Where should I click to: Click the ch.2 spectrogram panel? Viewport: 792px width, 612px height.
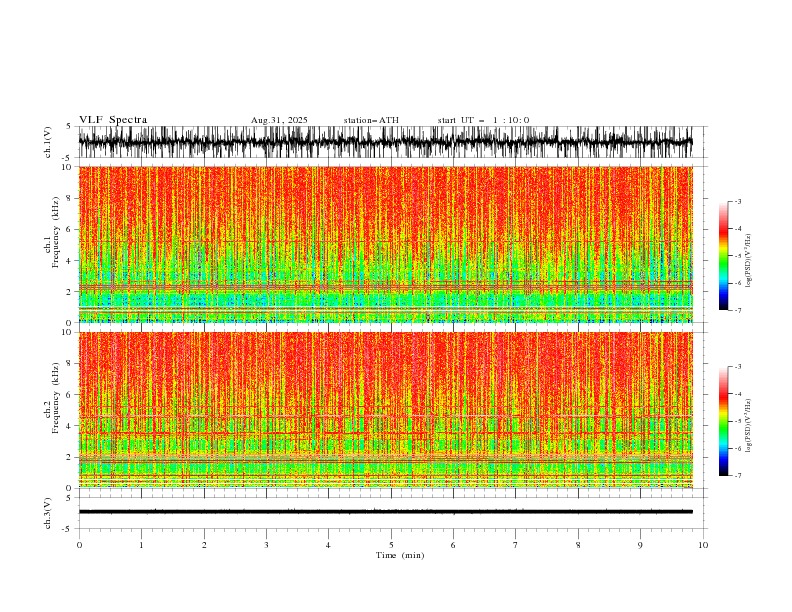click(x=385, y=410)
